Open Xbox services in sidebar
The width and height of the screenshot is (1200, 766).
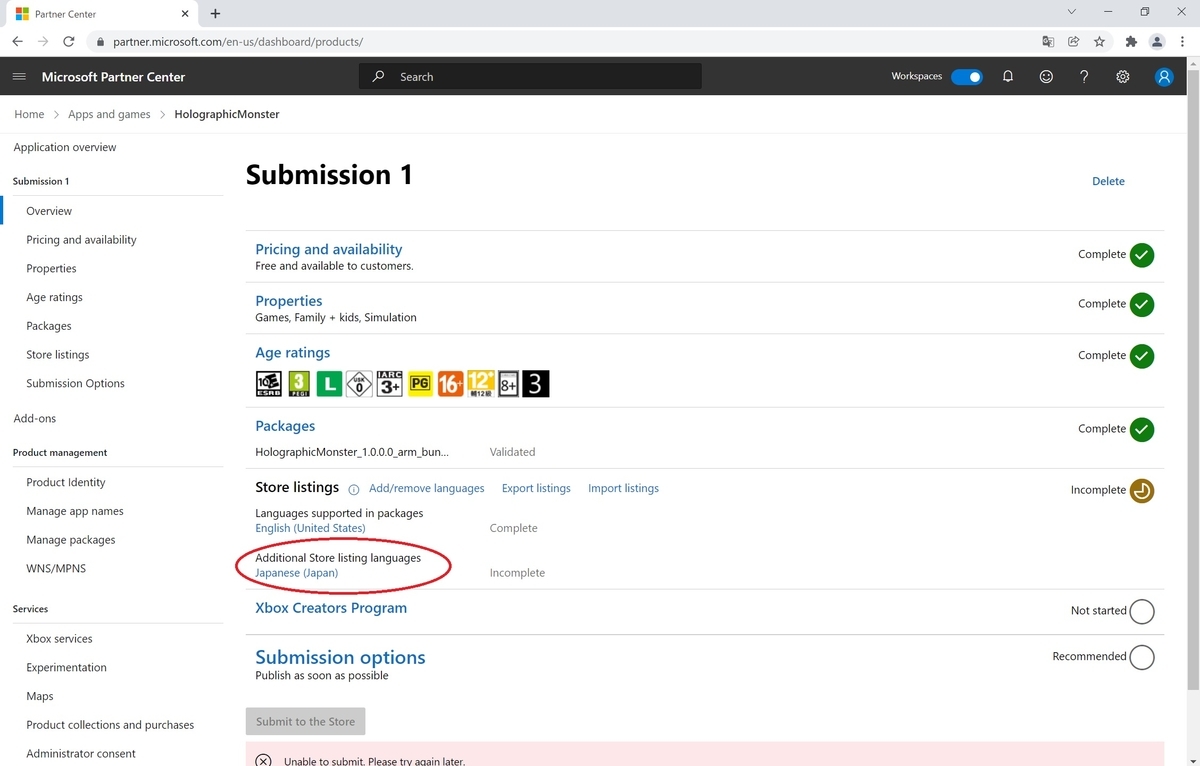pyautogui.click(x=59, y=639)
